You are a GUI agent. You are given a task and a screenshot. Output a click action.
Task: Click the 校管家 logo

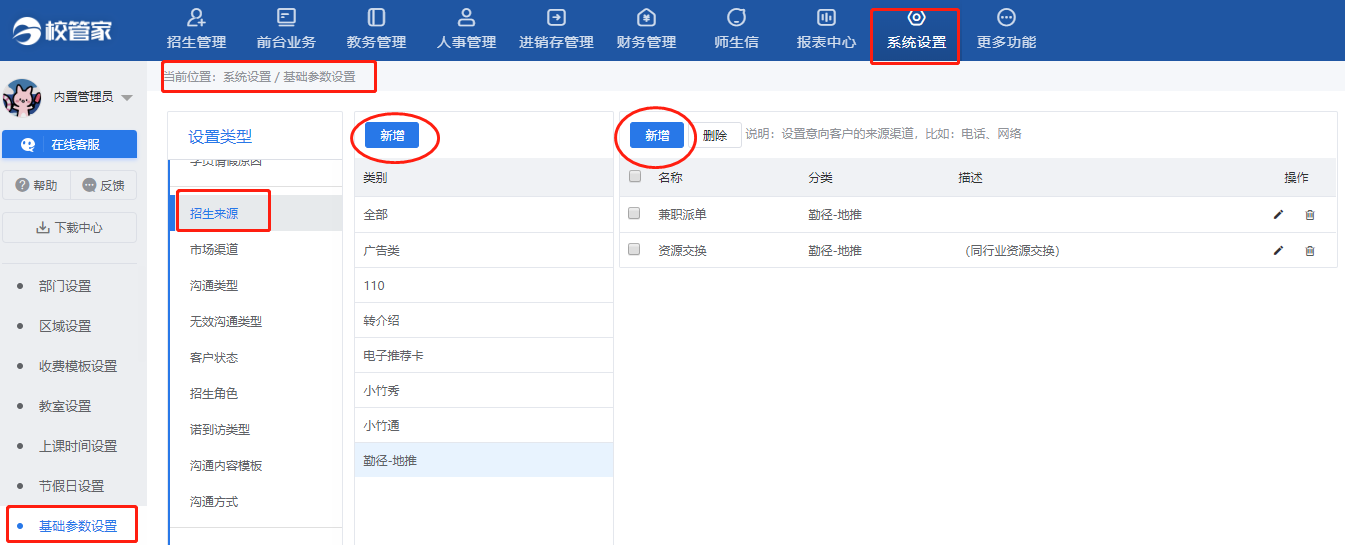[62, 30]
